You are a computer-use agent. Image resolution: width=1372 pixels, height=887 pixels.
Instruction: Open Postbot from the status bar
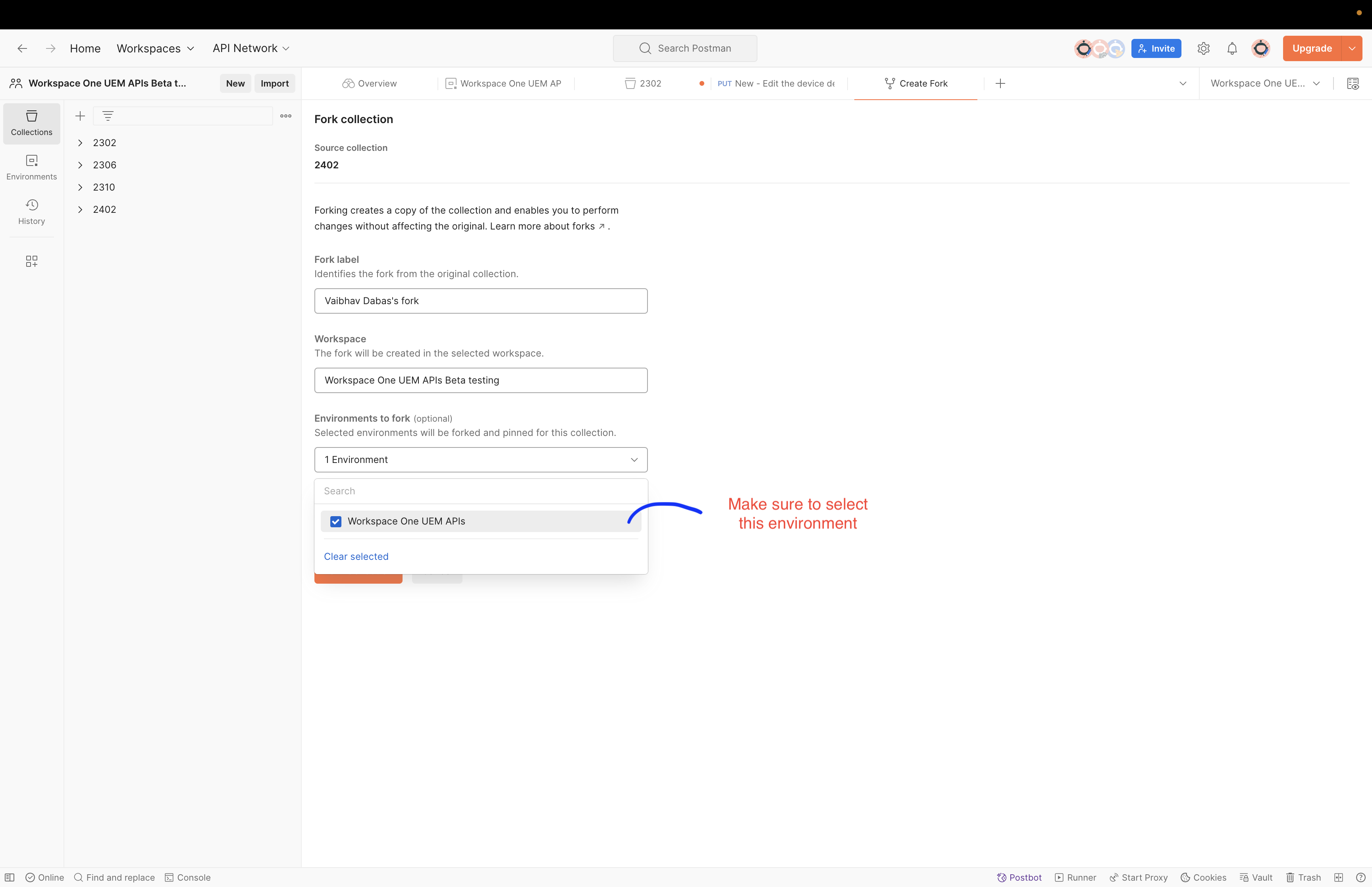[x=1019, y=877]
